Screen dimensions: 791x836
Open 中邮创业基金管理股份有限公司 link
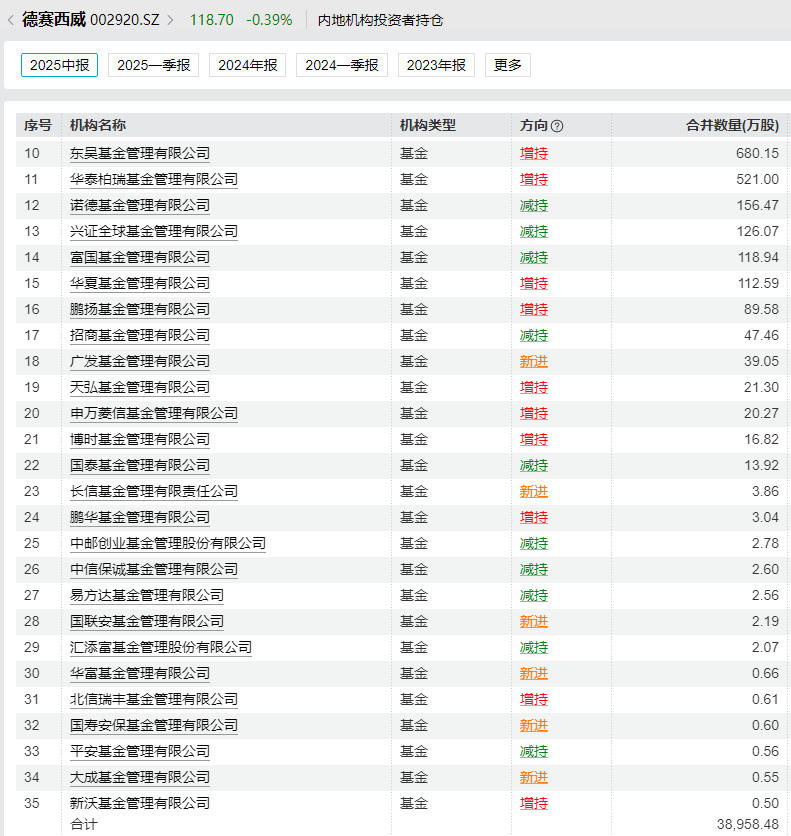168,543
